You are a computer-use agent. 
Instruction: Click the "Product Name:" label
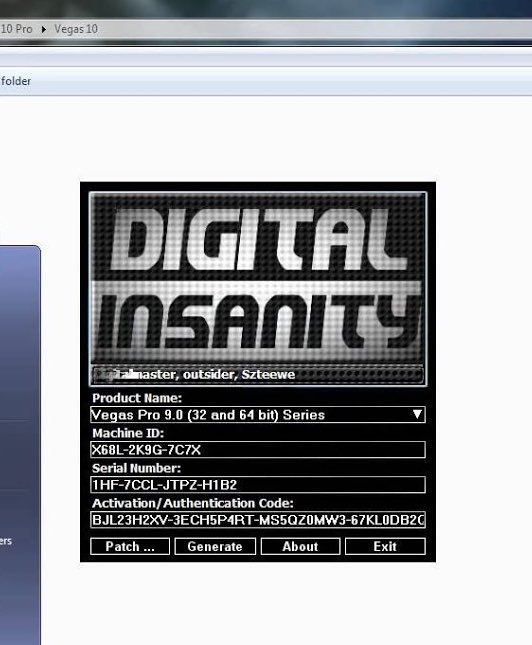tap(137, 398)
